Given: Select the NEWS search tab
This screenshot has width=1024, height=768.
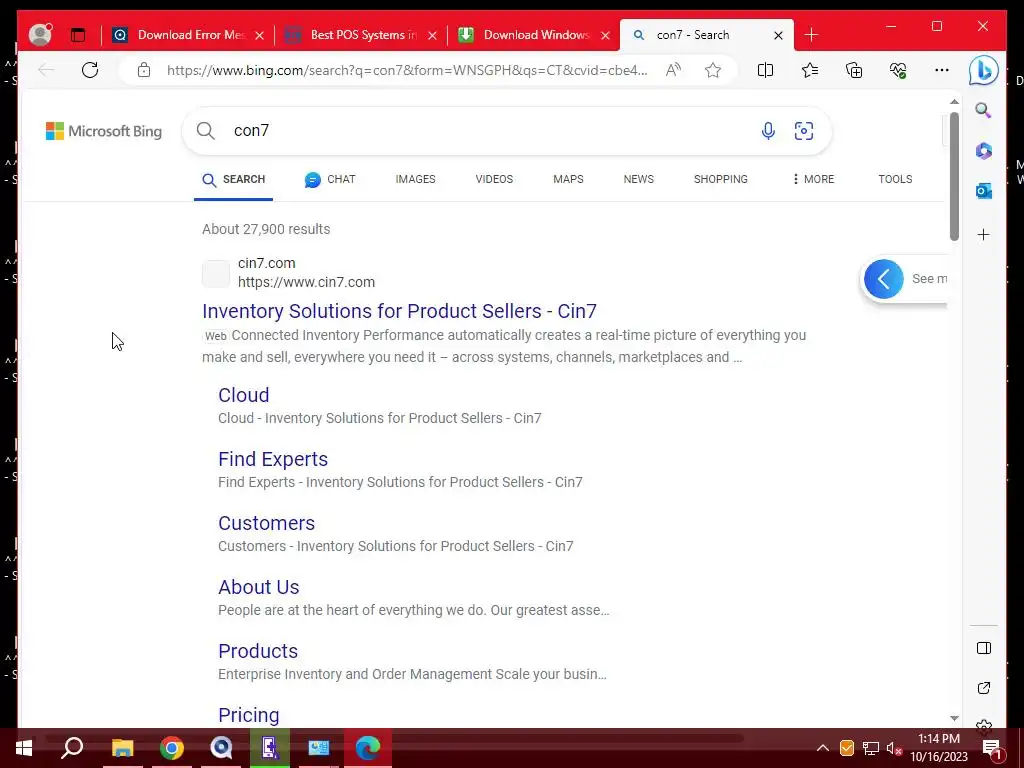Looking at the screenshot, I should (x=639, y=180).
